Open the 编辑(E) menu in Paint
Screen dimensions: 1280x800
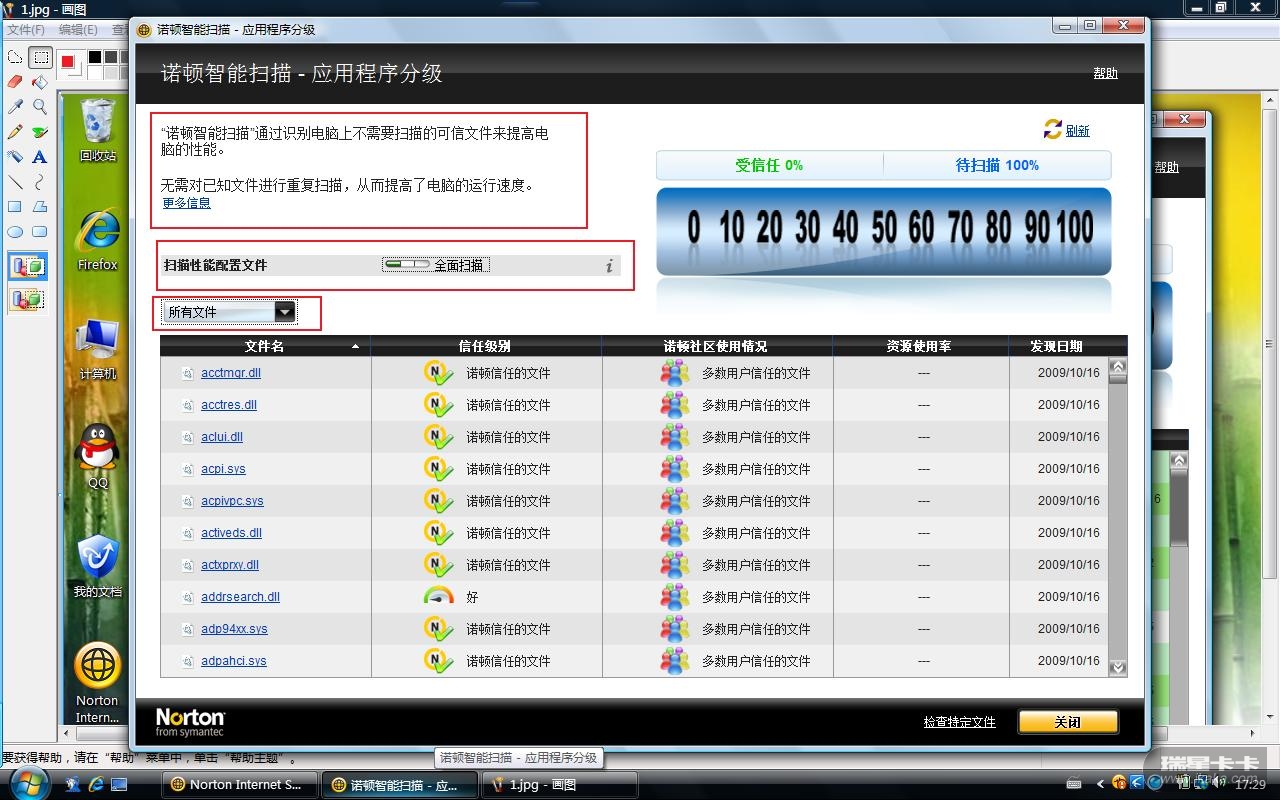78,30
